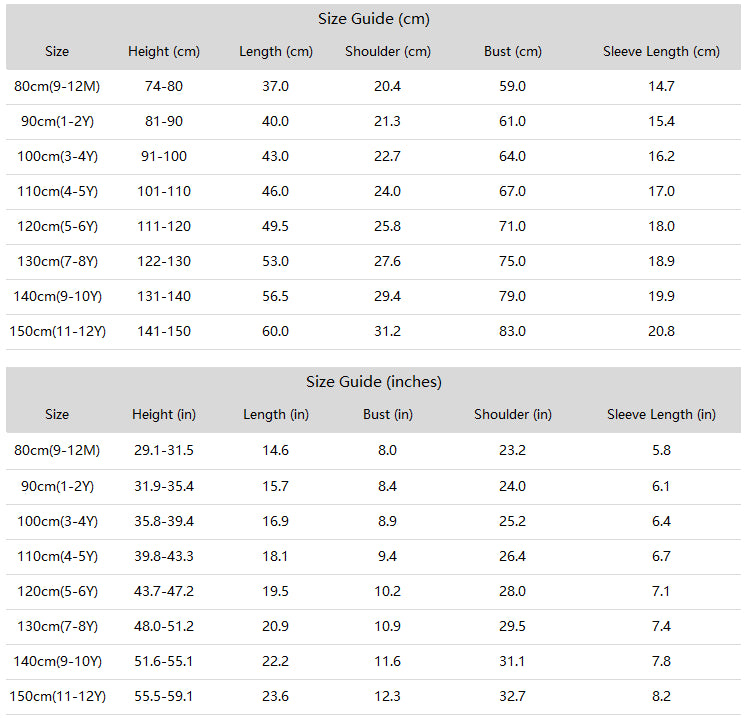Click the Bust (cm) column header

click(512, 51)
